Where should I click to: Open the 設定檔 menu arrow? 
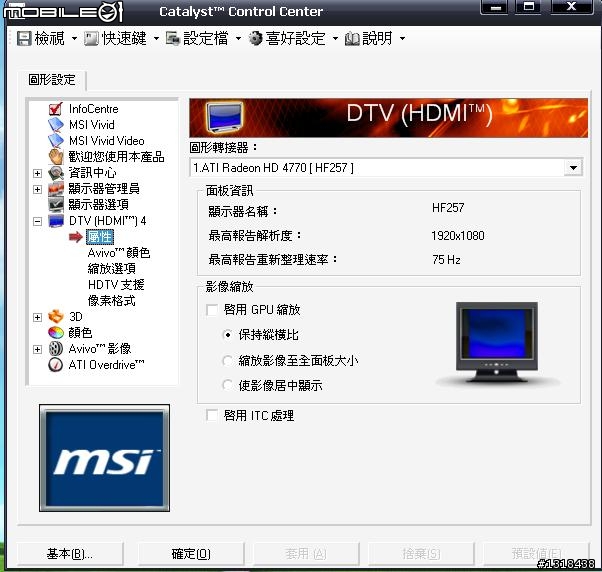click(x=238, y=38)
